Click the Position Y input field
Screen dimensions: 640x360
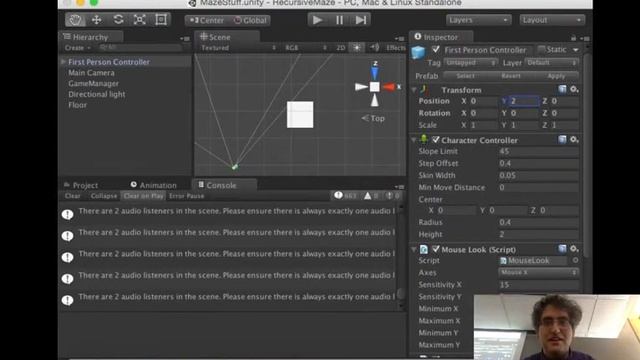(524, 101)
